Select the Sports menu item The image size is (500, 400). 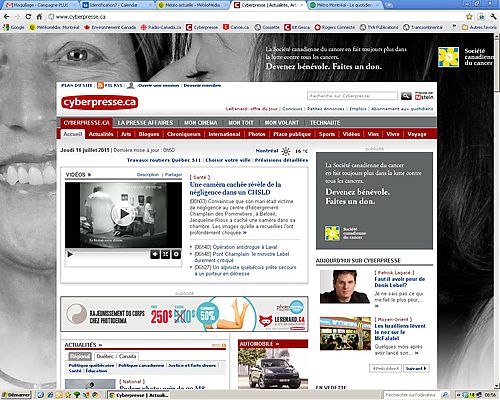click(x=327, y=134)
